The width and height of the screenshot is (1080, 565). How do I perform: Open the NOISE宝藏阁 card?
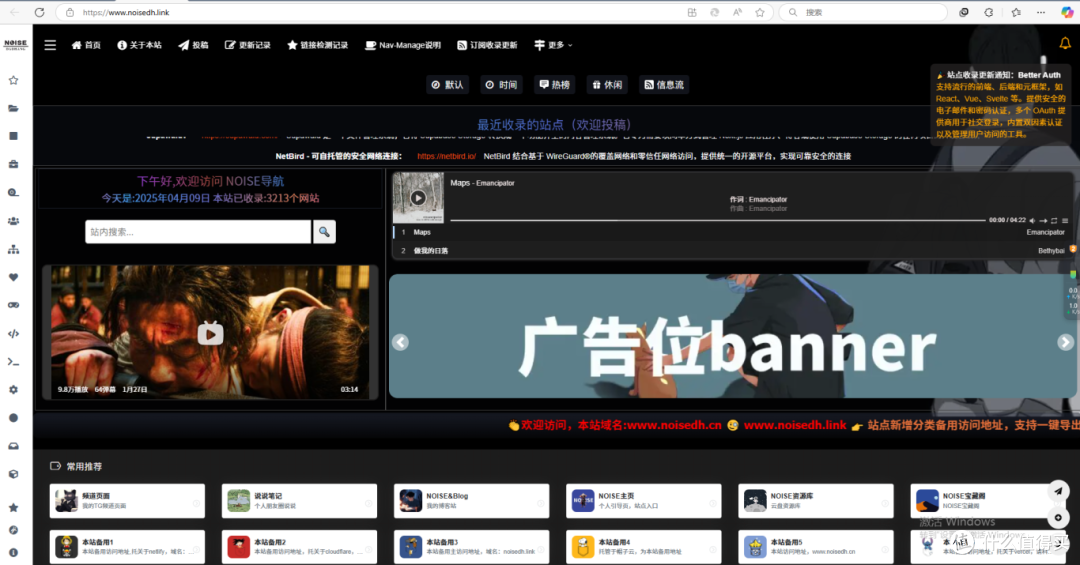[988, 501]
